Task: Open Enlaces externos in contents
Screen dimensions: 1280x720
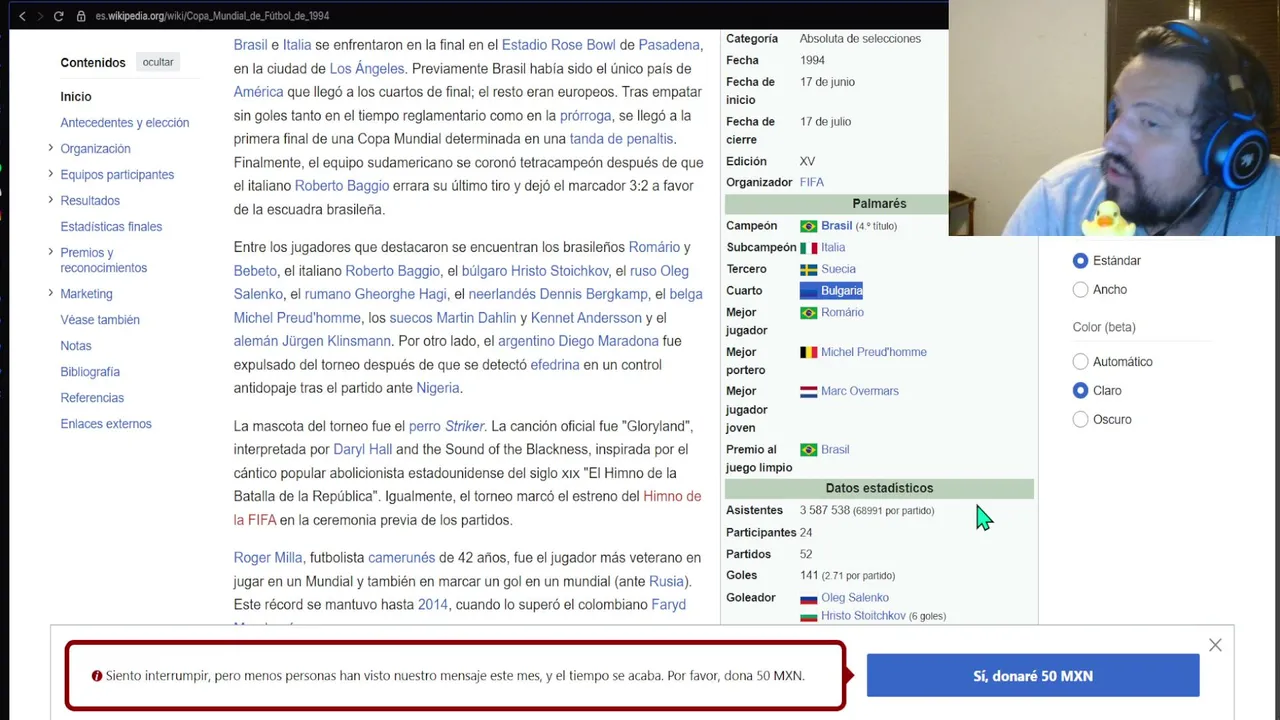Action: point(106,424)
